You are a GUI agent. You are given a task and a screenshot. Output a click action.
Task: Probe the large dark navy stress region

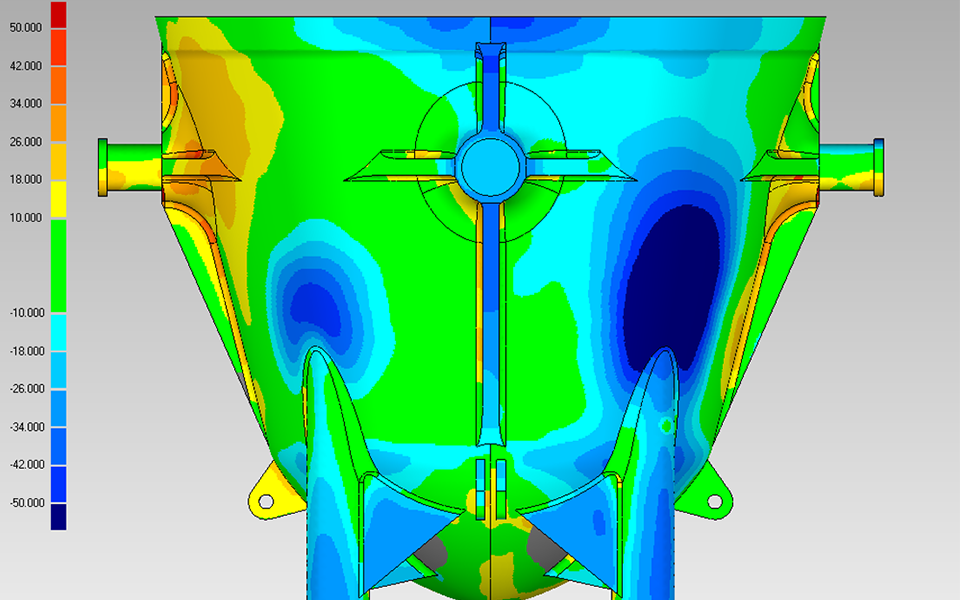coord(673,288)
